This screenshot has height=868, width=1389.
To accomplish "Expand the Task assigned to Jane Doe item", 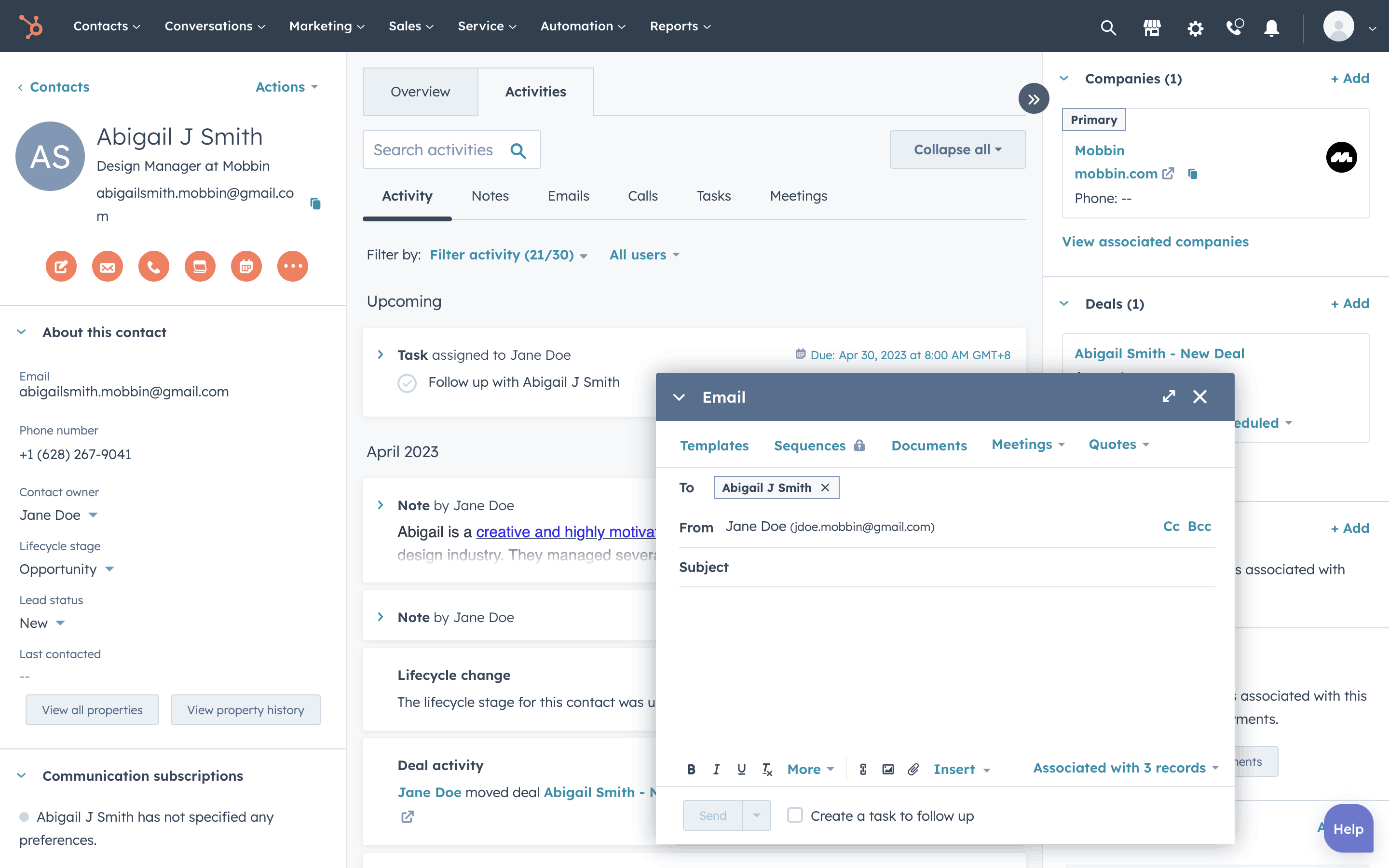I will [381, 355].
